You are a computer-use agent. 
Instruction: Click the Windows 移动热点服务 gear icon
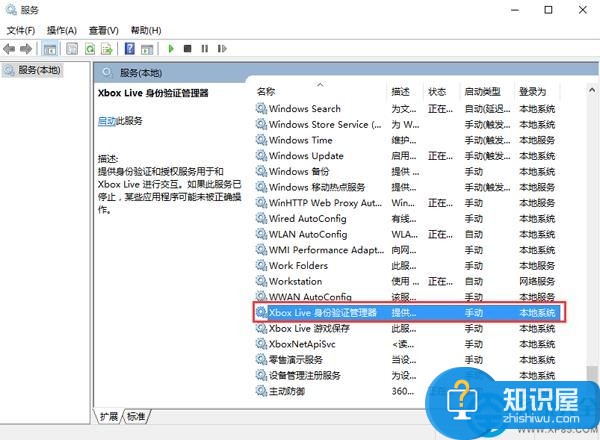click(261, 187)
